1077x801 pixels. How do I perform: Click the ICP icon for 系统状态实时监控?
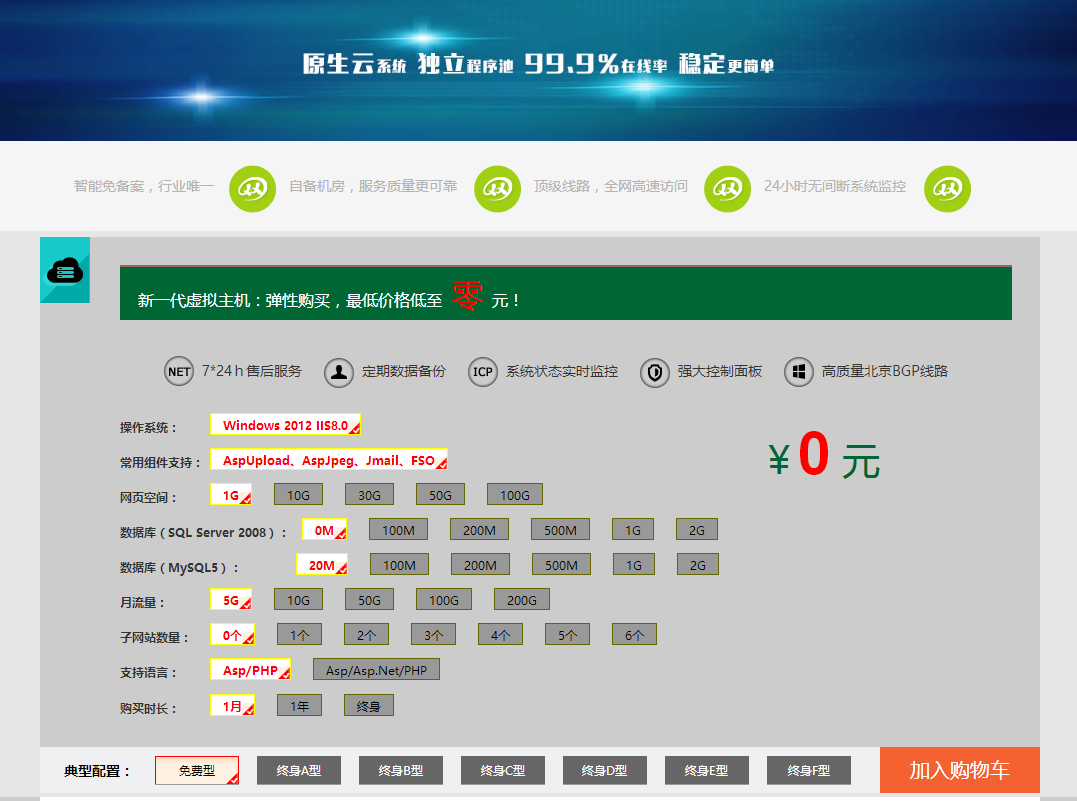(483, 372)
